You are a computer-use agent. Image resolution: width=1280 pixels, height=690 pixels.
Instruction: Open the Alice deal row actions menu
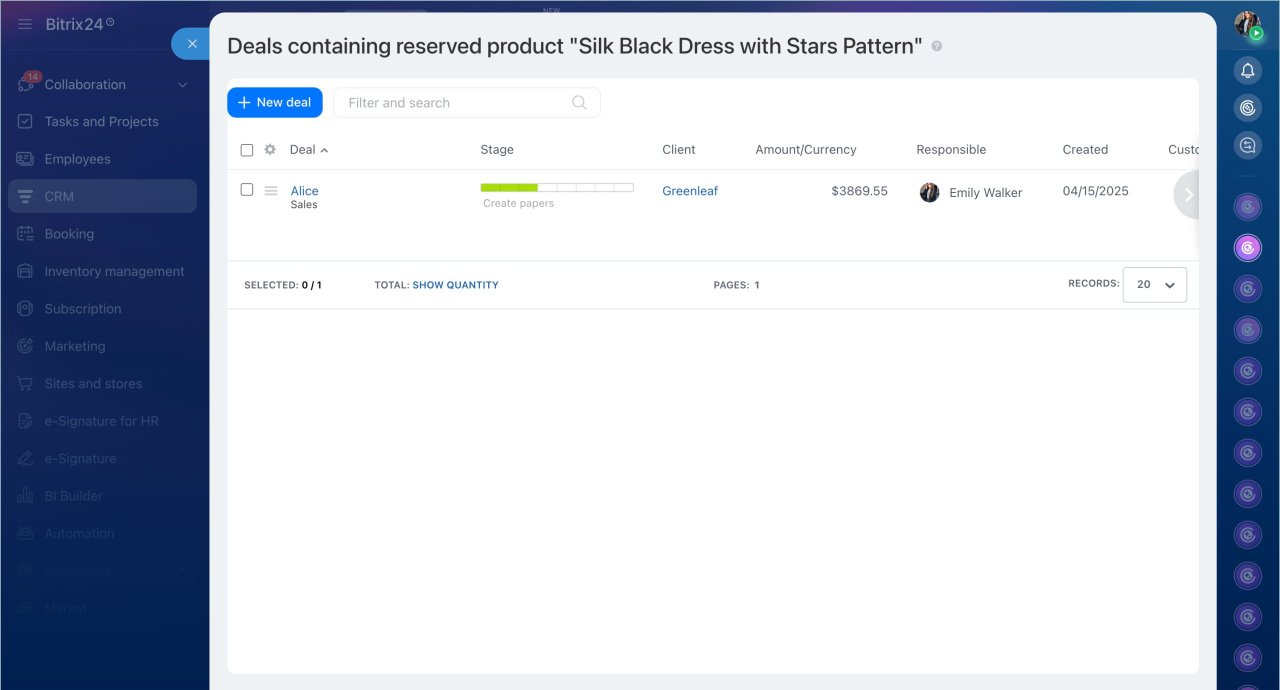pyautogui.click(x=271, y=191)
